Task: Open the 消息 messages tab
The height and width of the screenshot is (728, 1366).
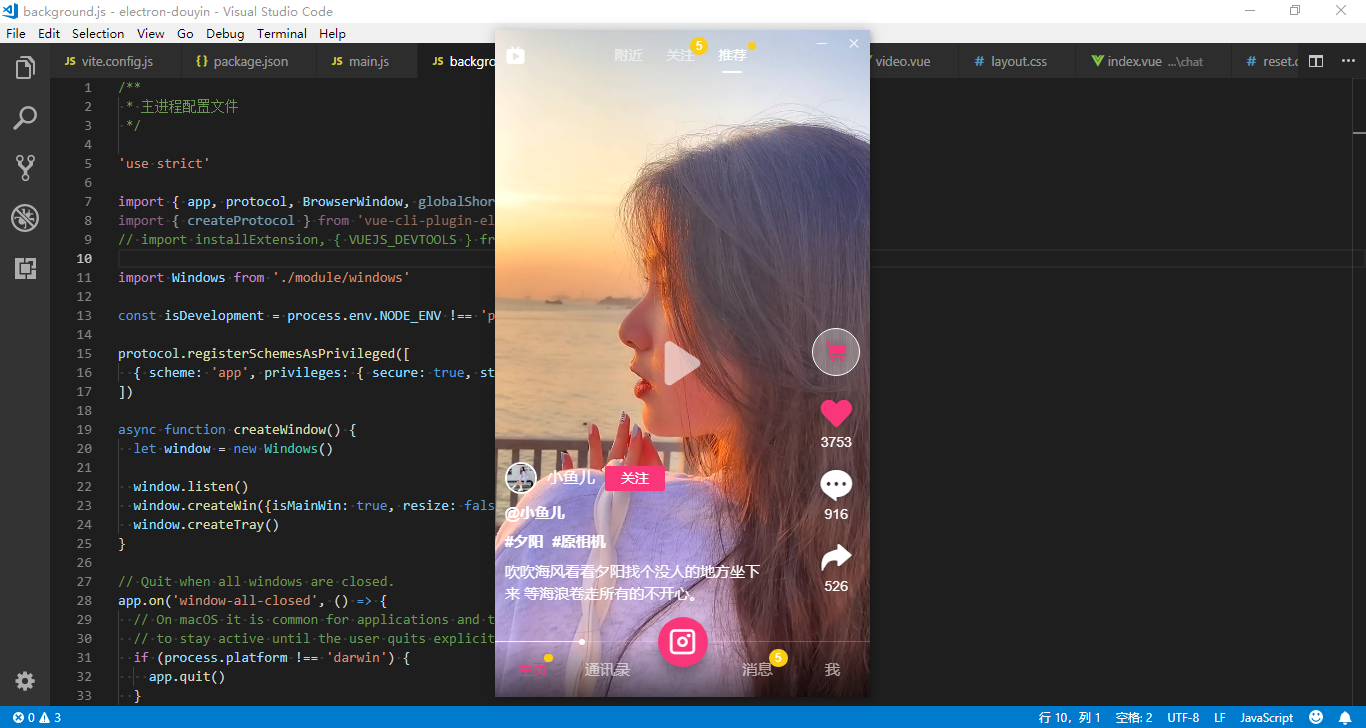Action: (x=757, y=669)
